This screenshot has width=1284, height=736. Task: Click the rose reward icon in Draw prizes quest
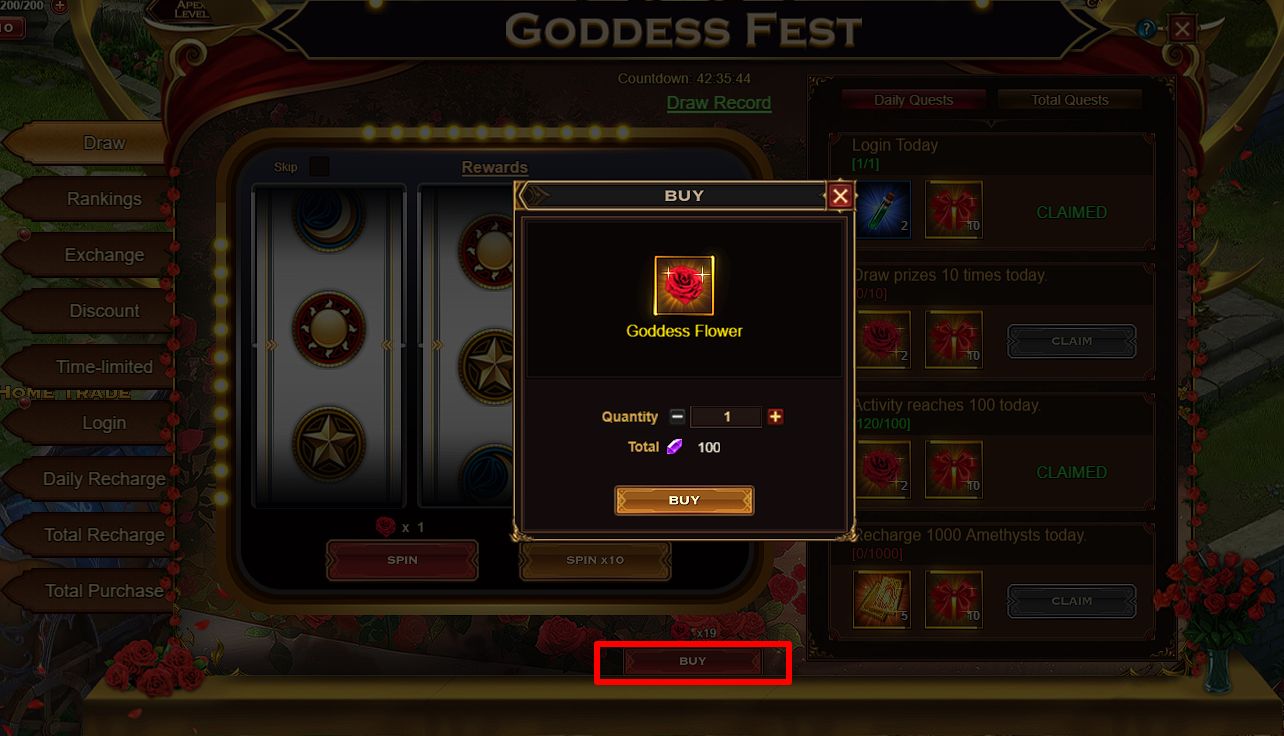coord(883,340)
